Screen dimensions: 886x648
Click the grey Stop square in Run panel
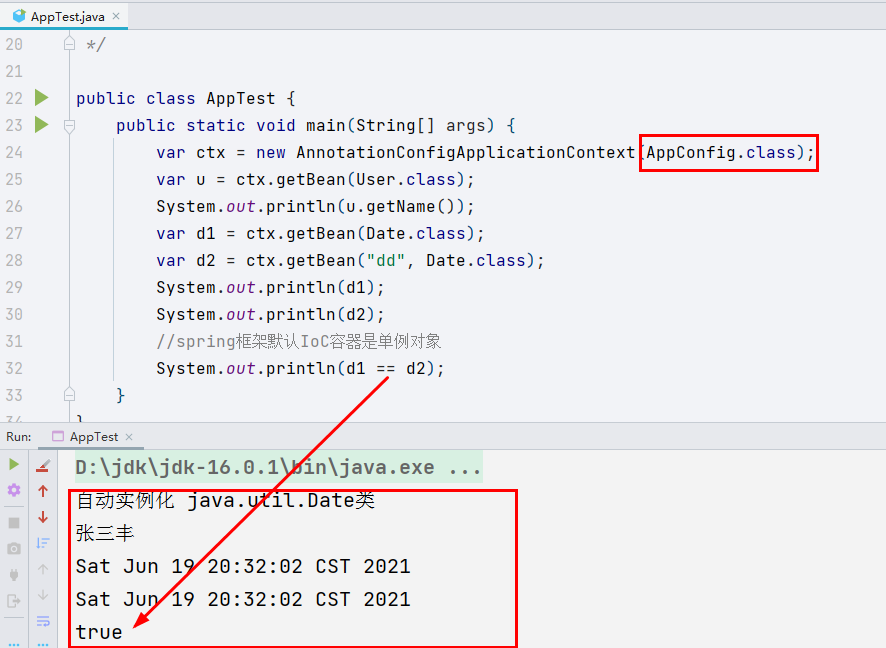(x=14, y=523)
